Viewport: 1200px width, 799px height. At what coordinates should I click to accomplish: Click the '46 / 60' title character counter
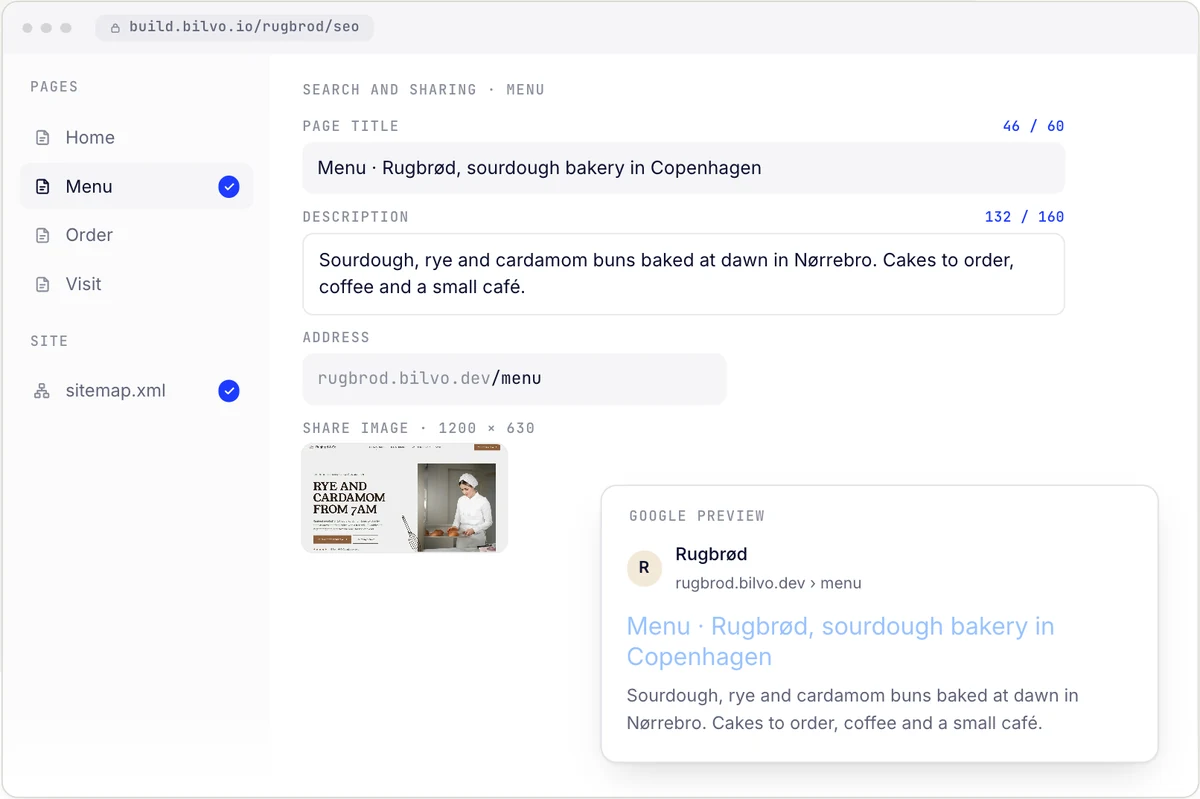1033,126
